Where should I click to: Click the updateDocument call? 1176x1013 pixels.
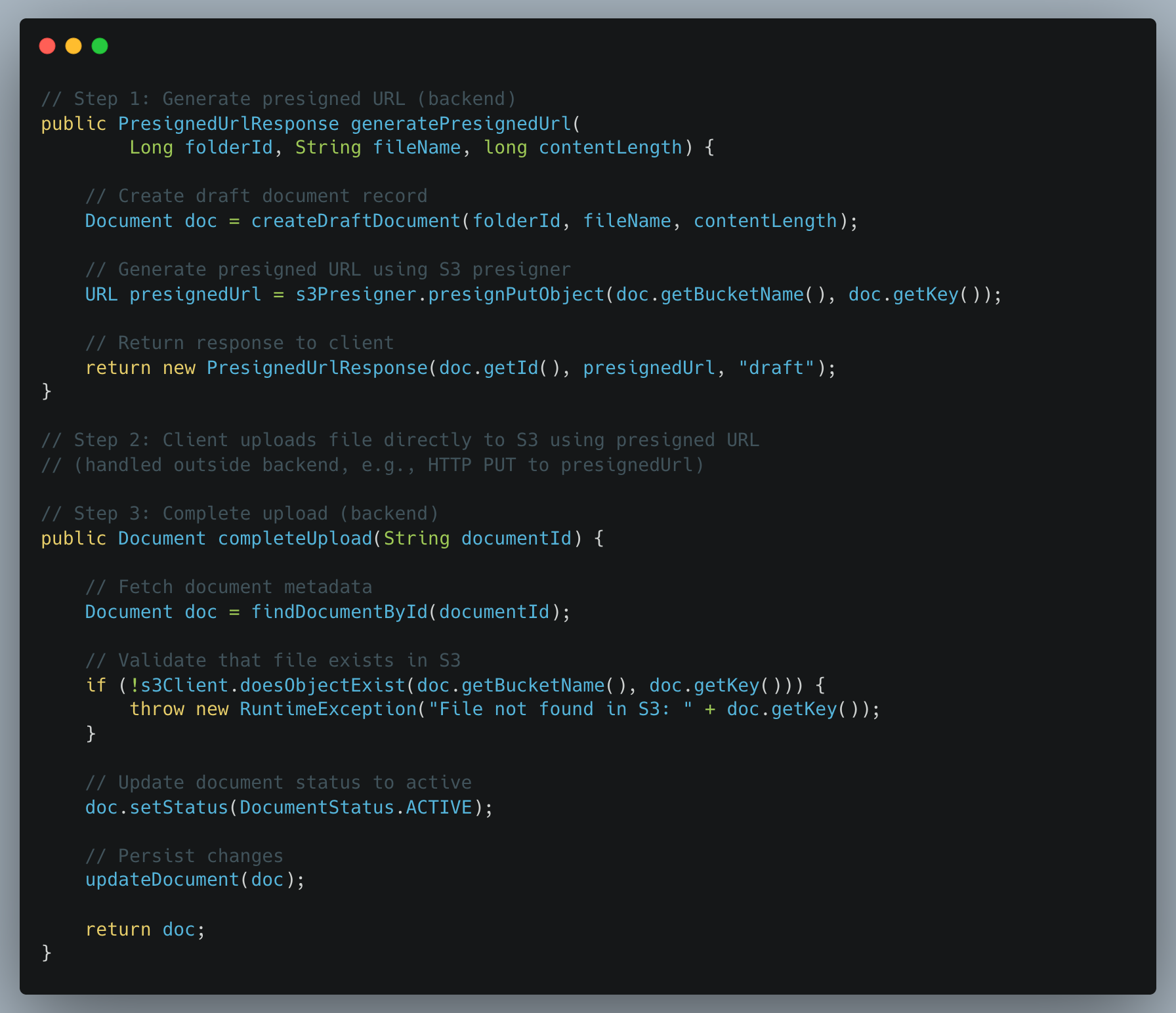coord(162,880)
